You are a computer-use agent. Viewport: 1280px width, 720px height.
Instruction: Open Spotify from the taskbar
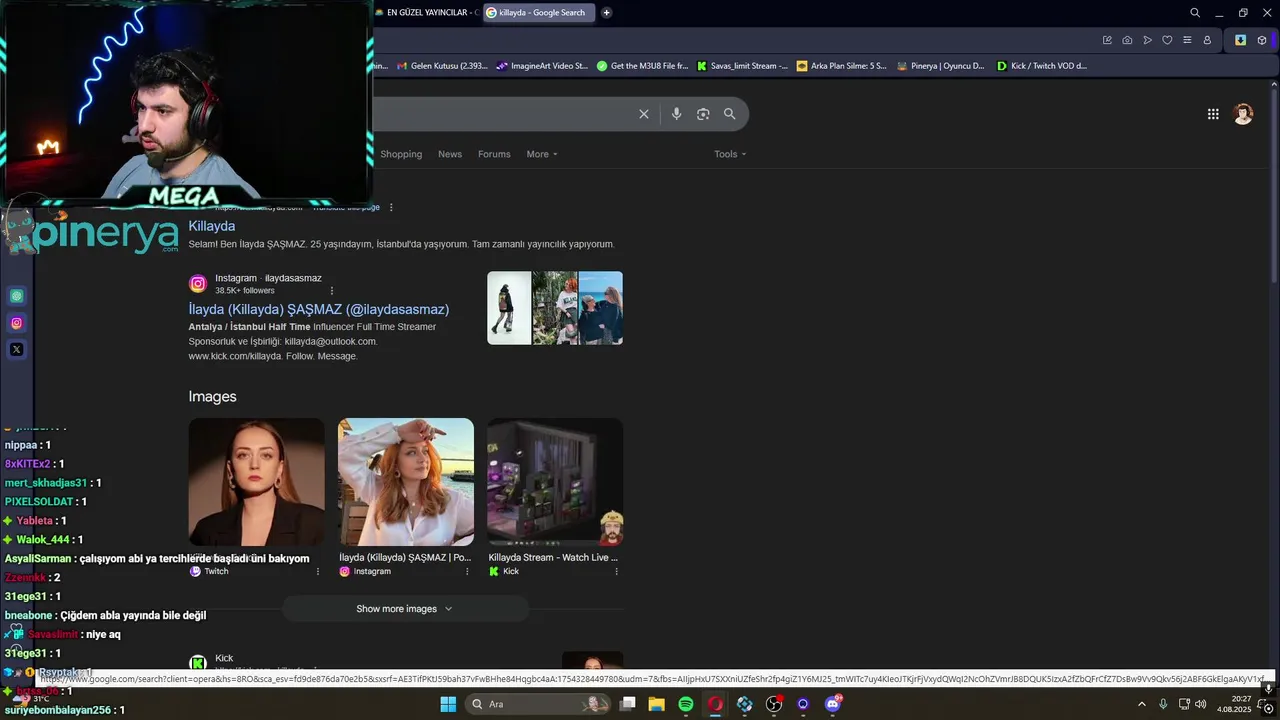click(x=686, y=704)
